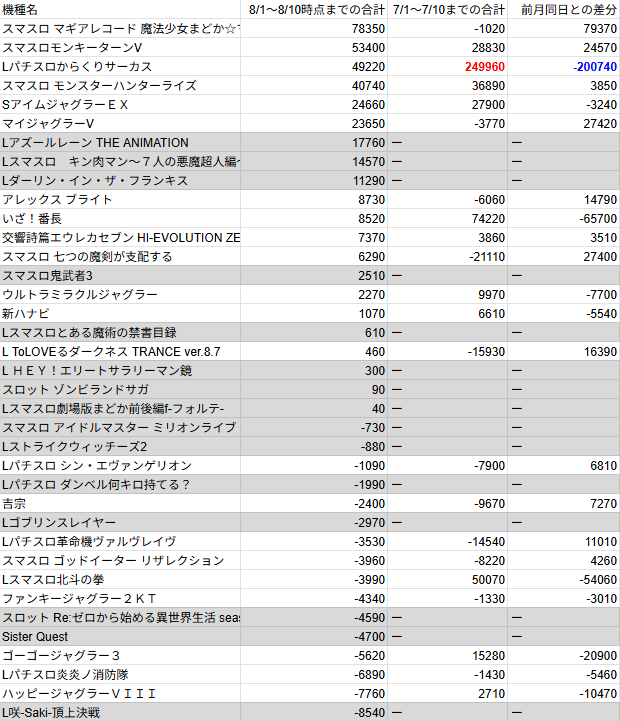Select the value 50070
The width and height of the screenshot is (620, 721).
click(488, 580)
